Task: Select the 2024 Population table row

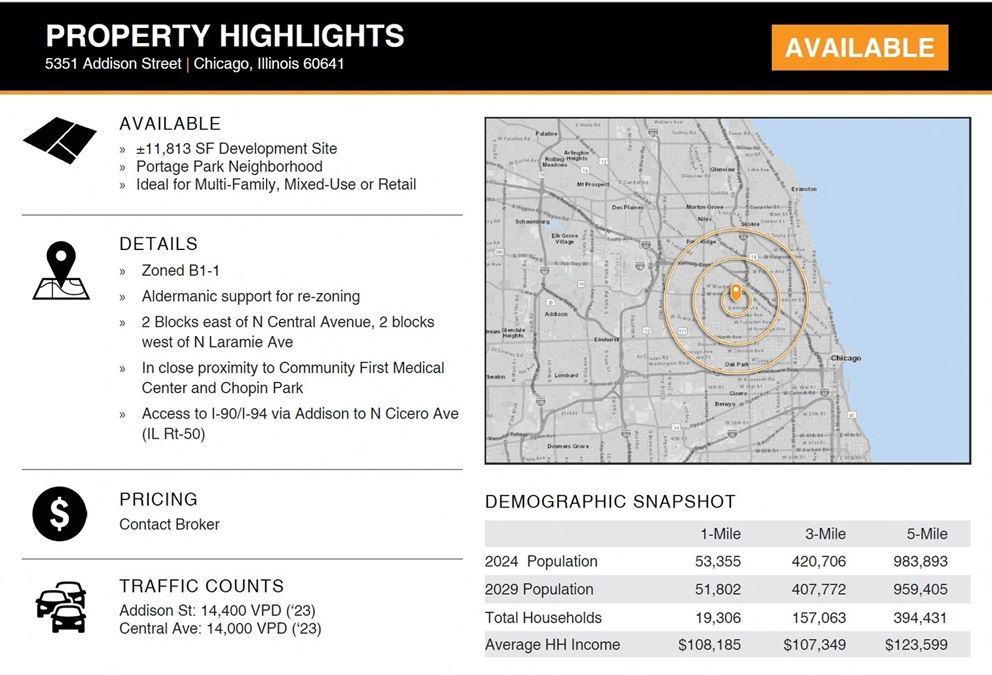Action: [x=540, y=561]
